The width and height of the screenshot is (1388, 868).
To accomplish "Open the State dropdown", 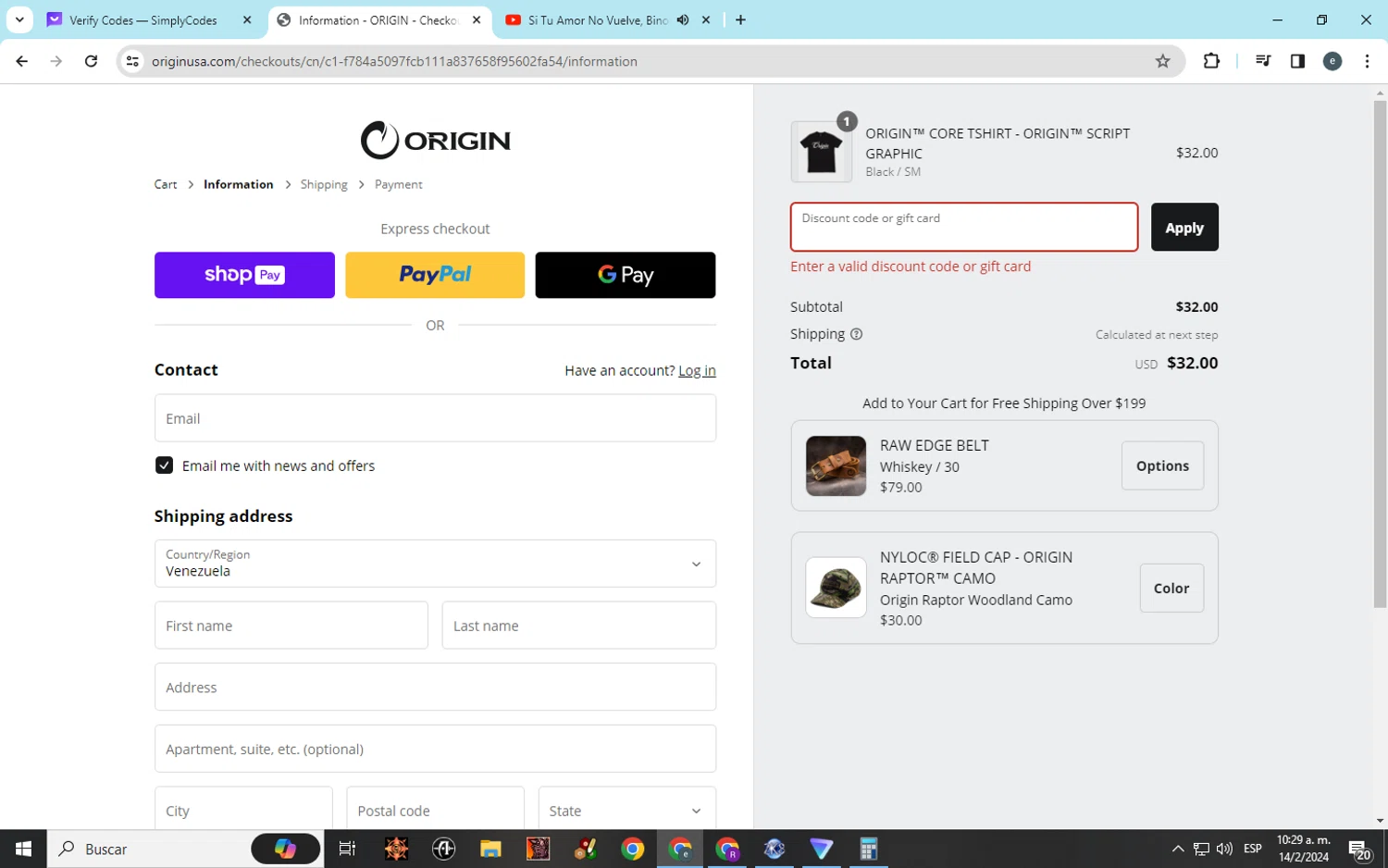I will (627, 808).
